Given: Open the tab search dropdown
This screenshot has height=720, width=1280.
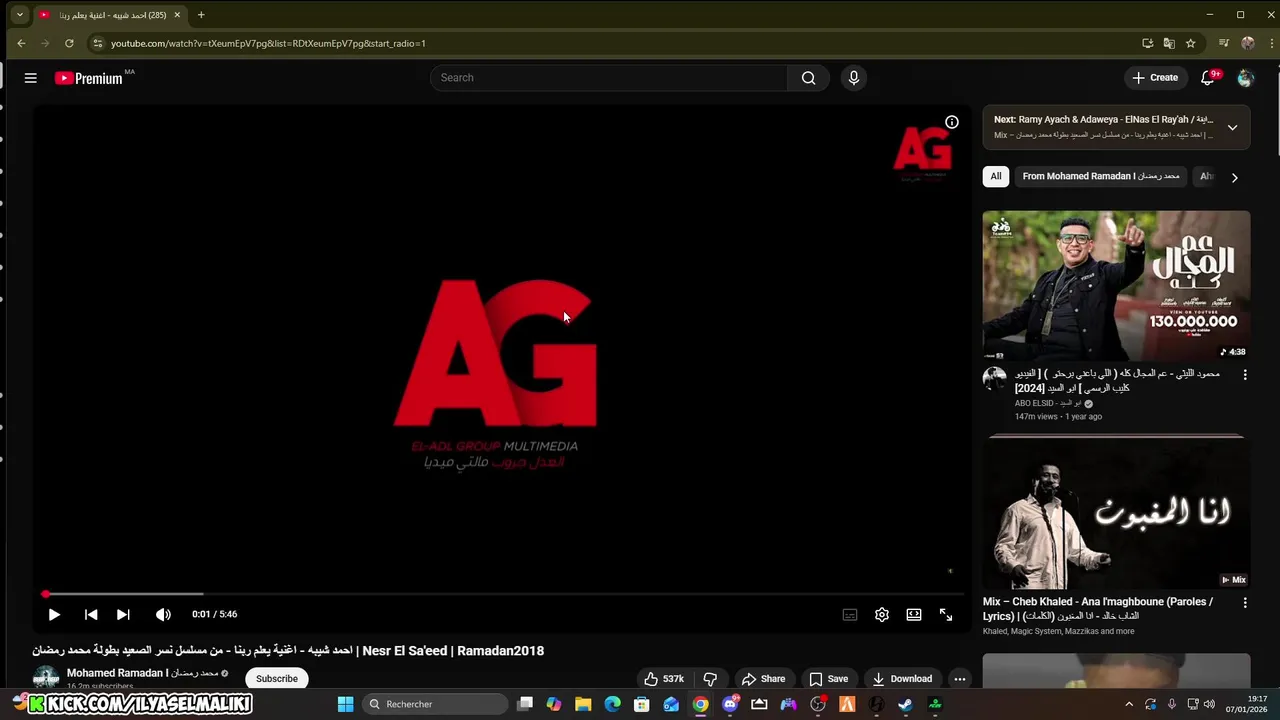Looking at the screenshot, I should [19, 15].
